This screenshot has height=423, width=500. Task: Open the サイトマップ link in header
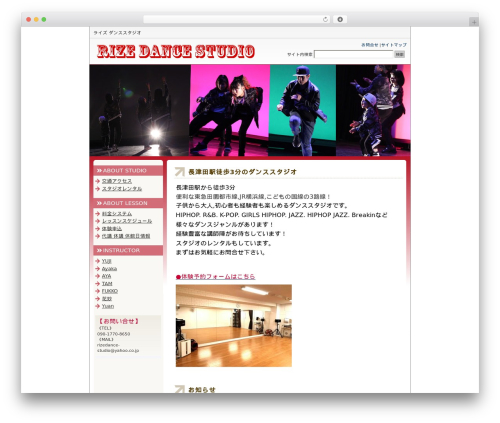point(394,45)
